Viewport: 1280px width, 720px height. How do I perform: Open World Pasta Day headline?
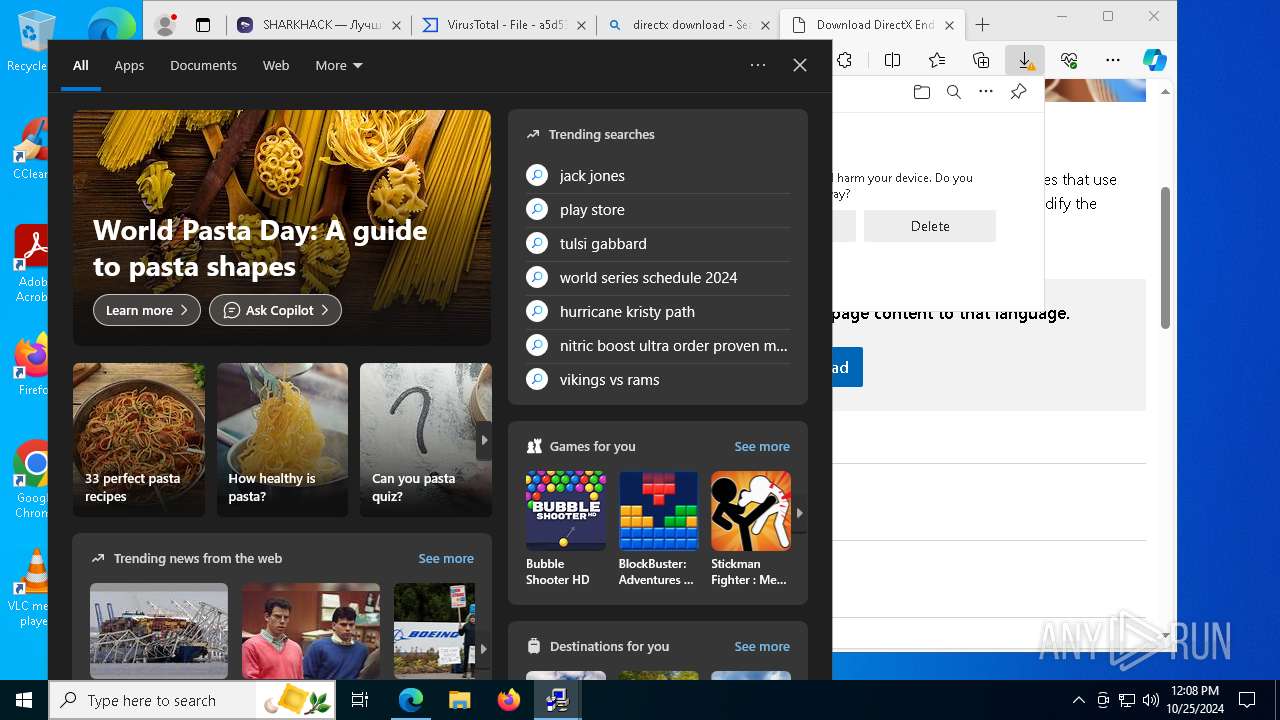[260, 248]
